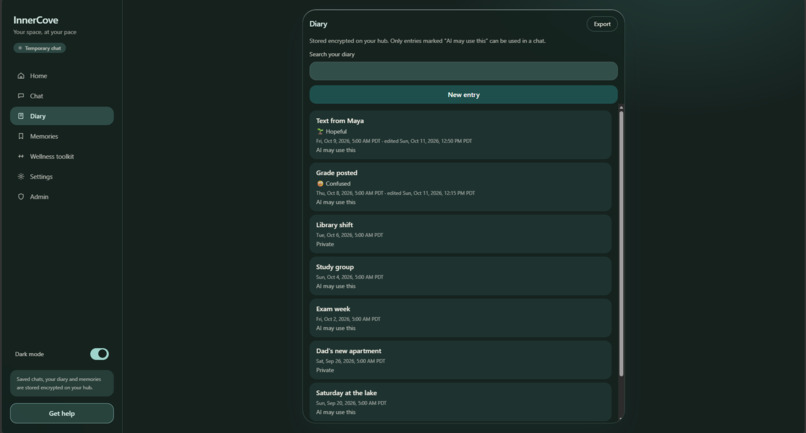The width and height of the screenshot is (806, 433).
Task: Click the Hopeful mood sprout emoji
Action: tap(320, 131)
